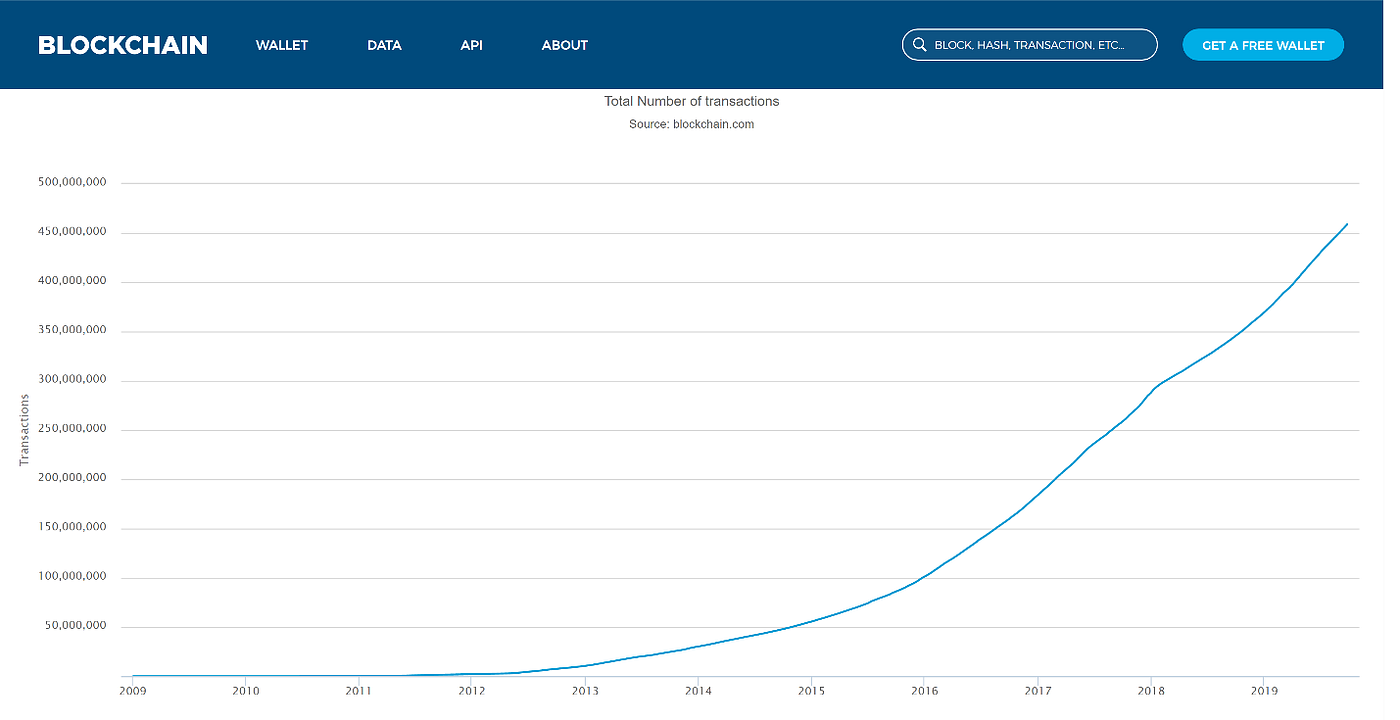
Task: Click the 2015 gridline area on the chart
Action: (x=811, y=430)
